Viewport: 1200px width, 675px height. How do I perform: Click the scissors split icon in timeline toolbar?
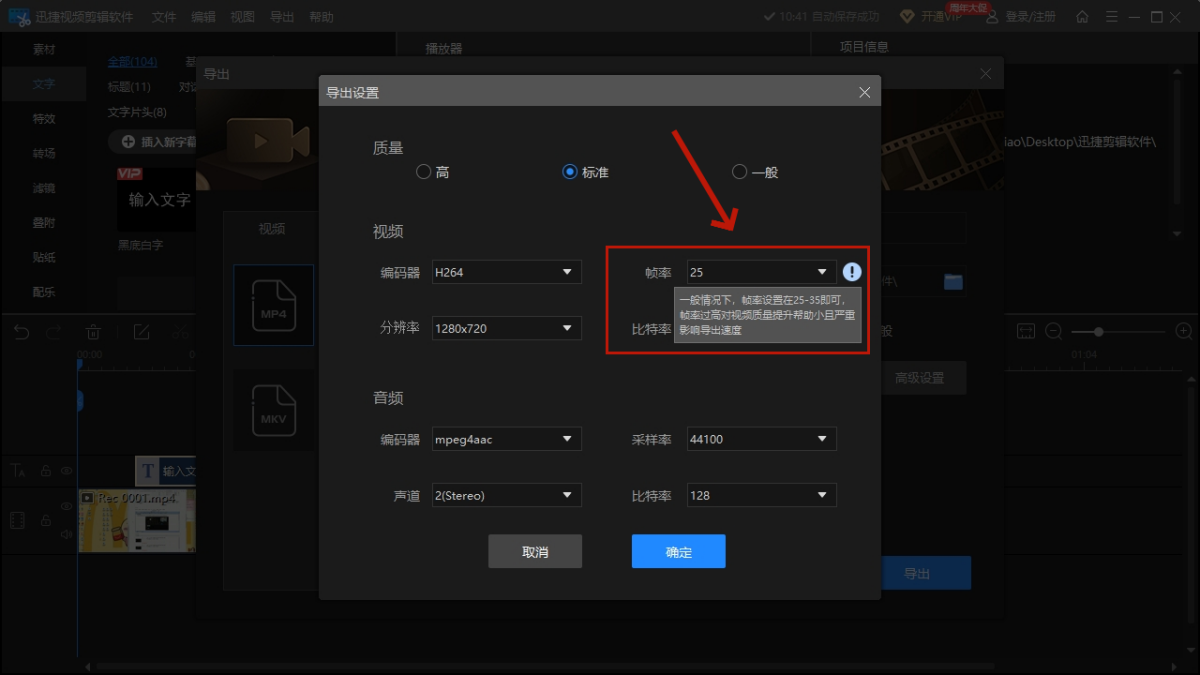coord(179,332)
